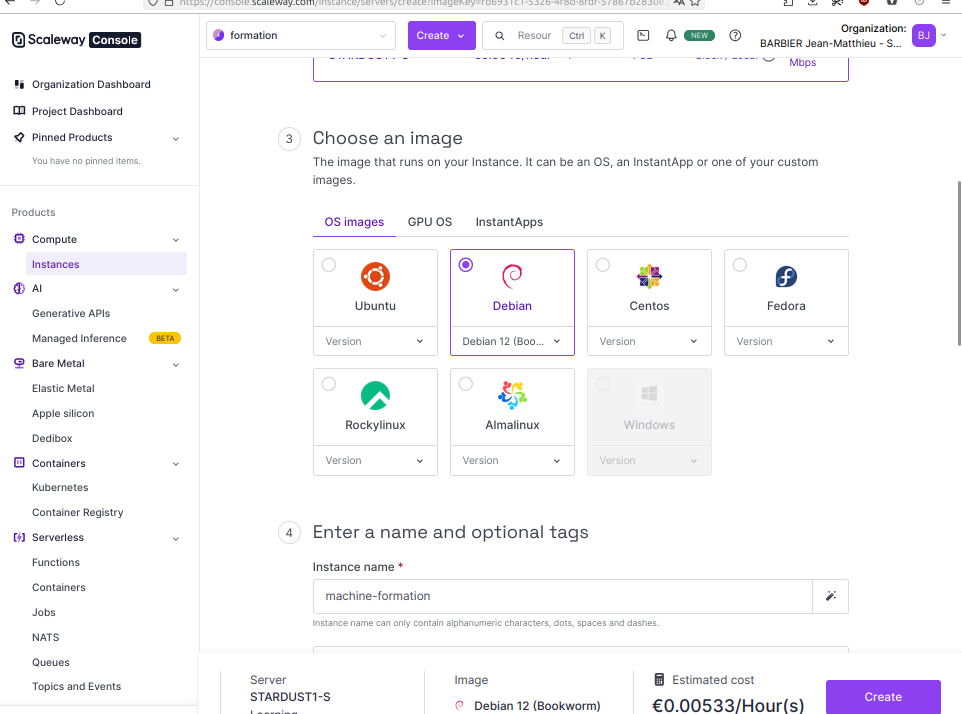
Task: Click the Centos logo
Action: (649, 277)
